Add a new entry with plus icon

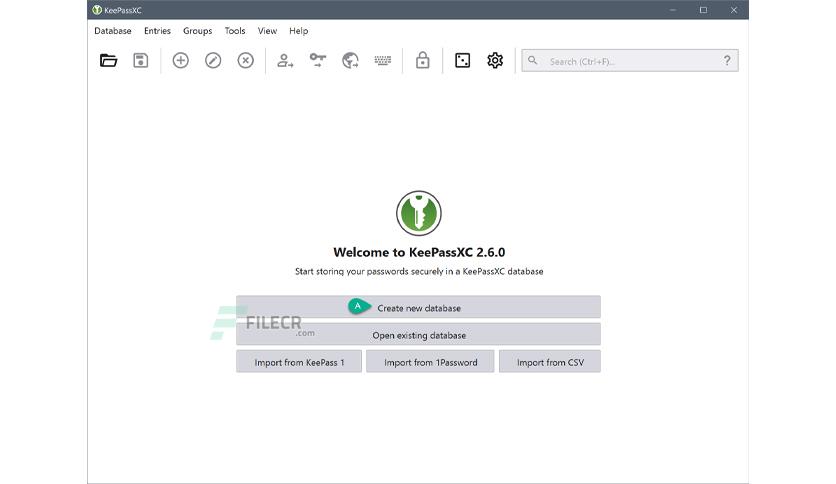pos(181,61)
